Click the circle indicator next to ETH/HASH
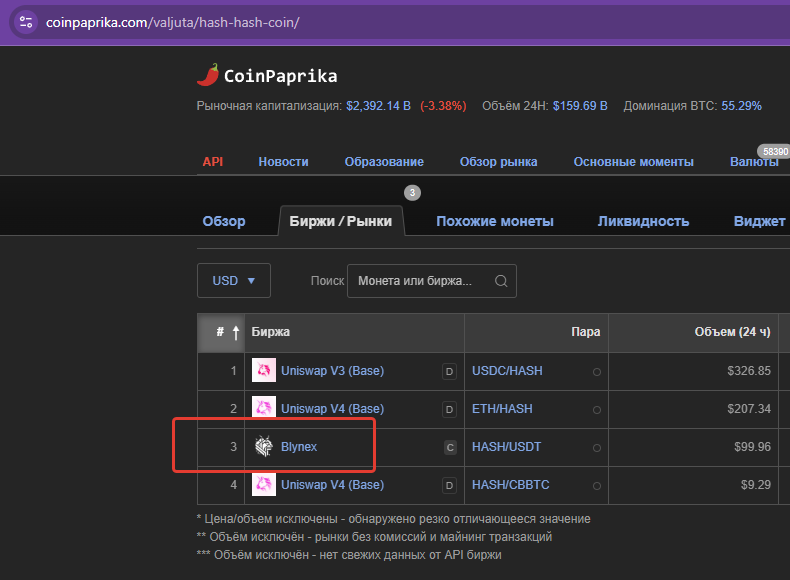This screenshot has width=790, height=580. click(x=597, y=410)
